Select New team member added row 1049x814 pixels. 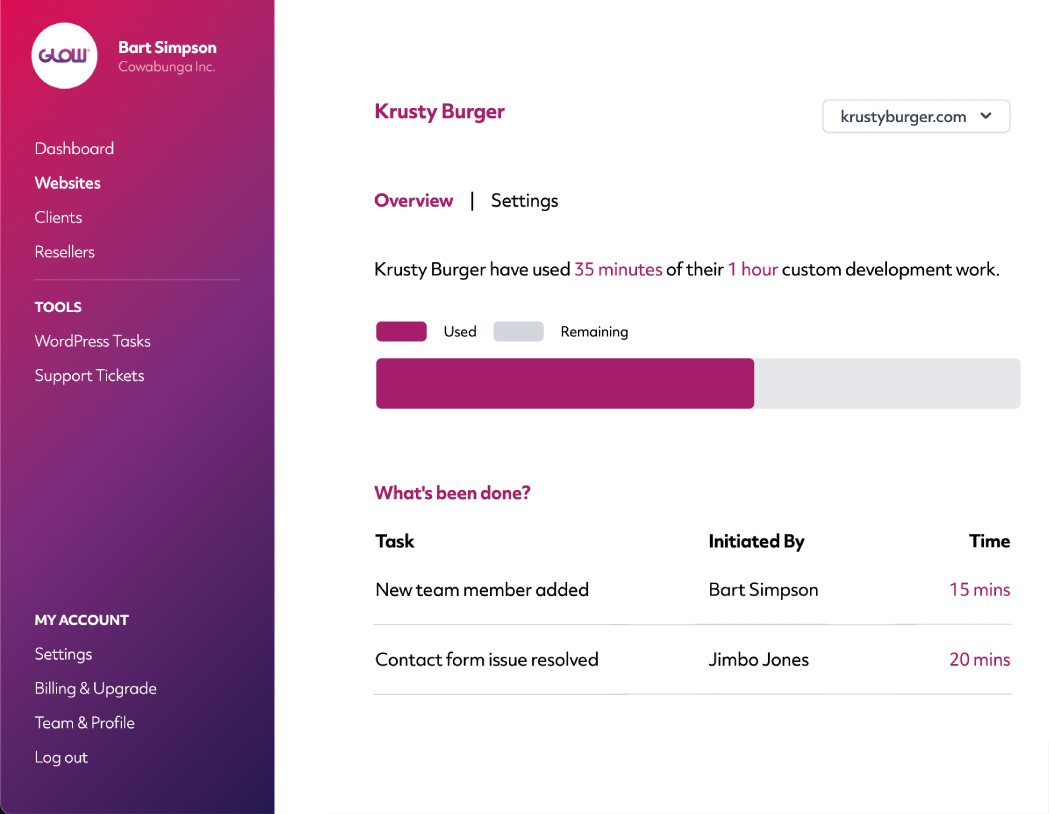(692, 590)
